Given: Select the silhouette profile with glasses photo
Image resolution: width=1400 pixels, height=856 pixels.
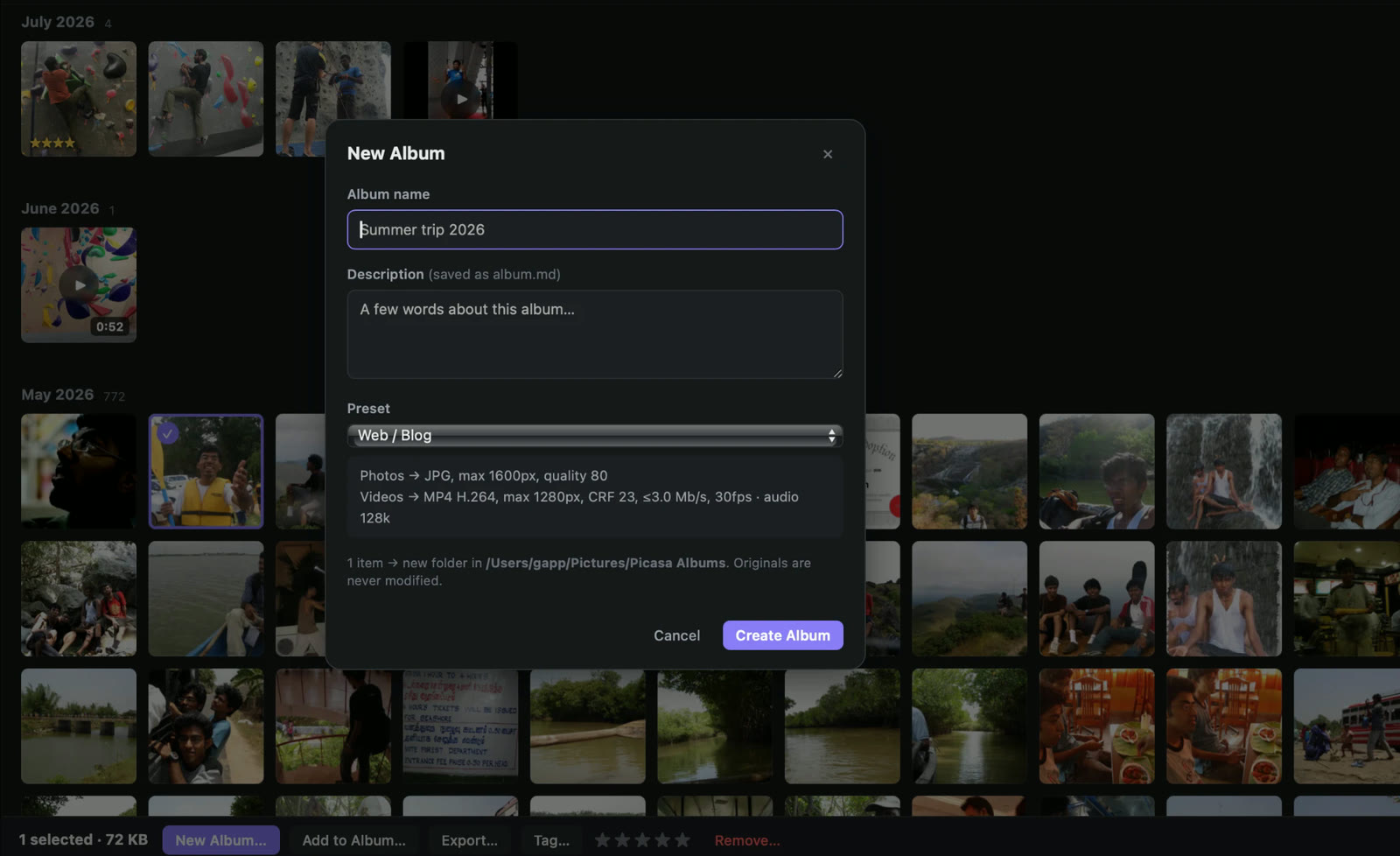Looking at the screenshot, I should pos(79,471).
